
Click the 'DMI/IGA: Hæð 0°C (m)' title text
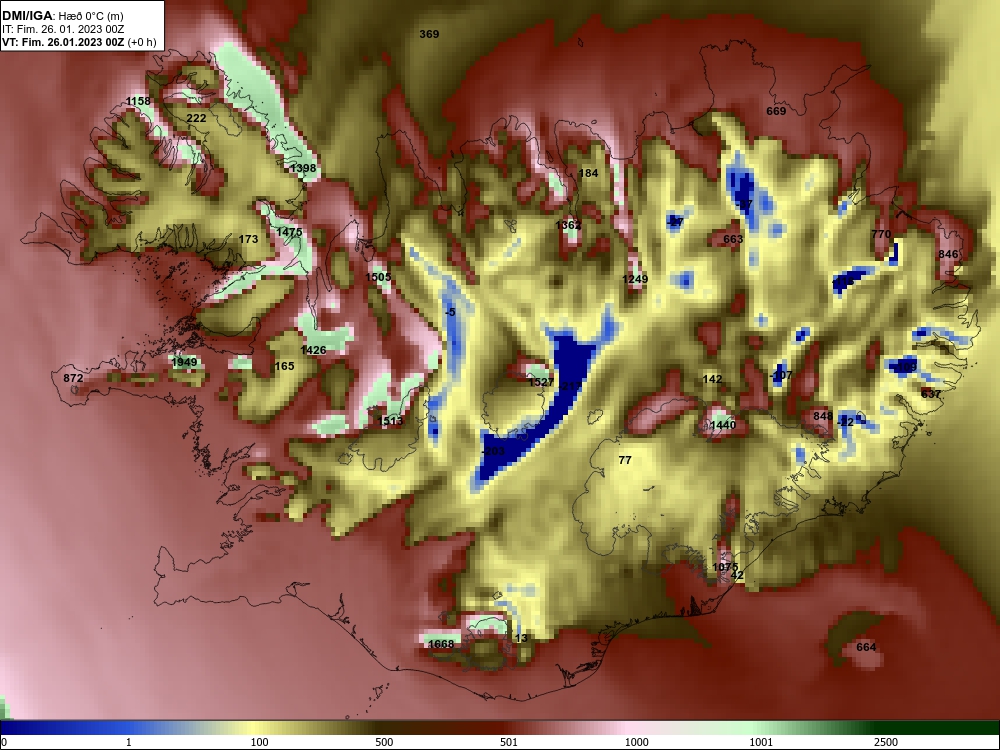(63, 15)
